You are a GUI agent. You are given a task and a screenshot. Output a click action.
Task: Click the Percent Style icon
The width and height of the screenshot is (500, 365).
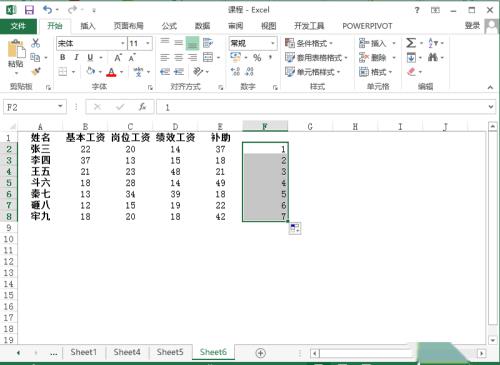tap(257, 58)
